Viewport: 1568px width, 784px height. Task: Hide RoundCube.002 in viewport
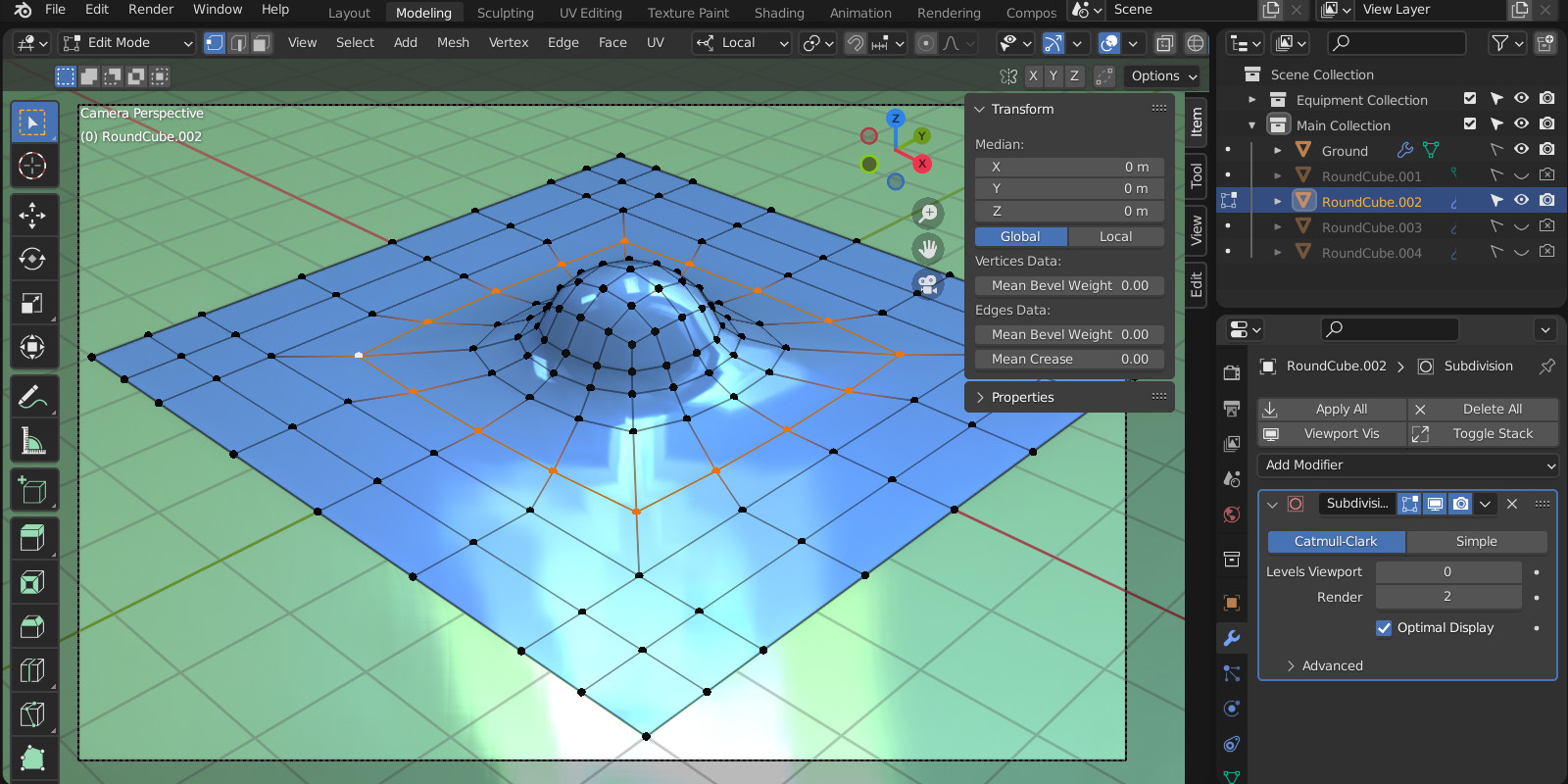(x=1521, y=201)
